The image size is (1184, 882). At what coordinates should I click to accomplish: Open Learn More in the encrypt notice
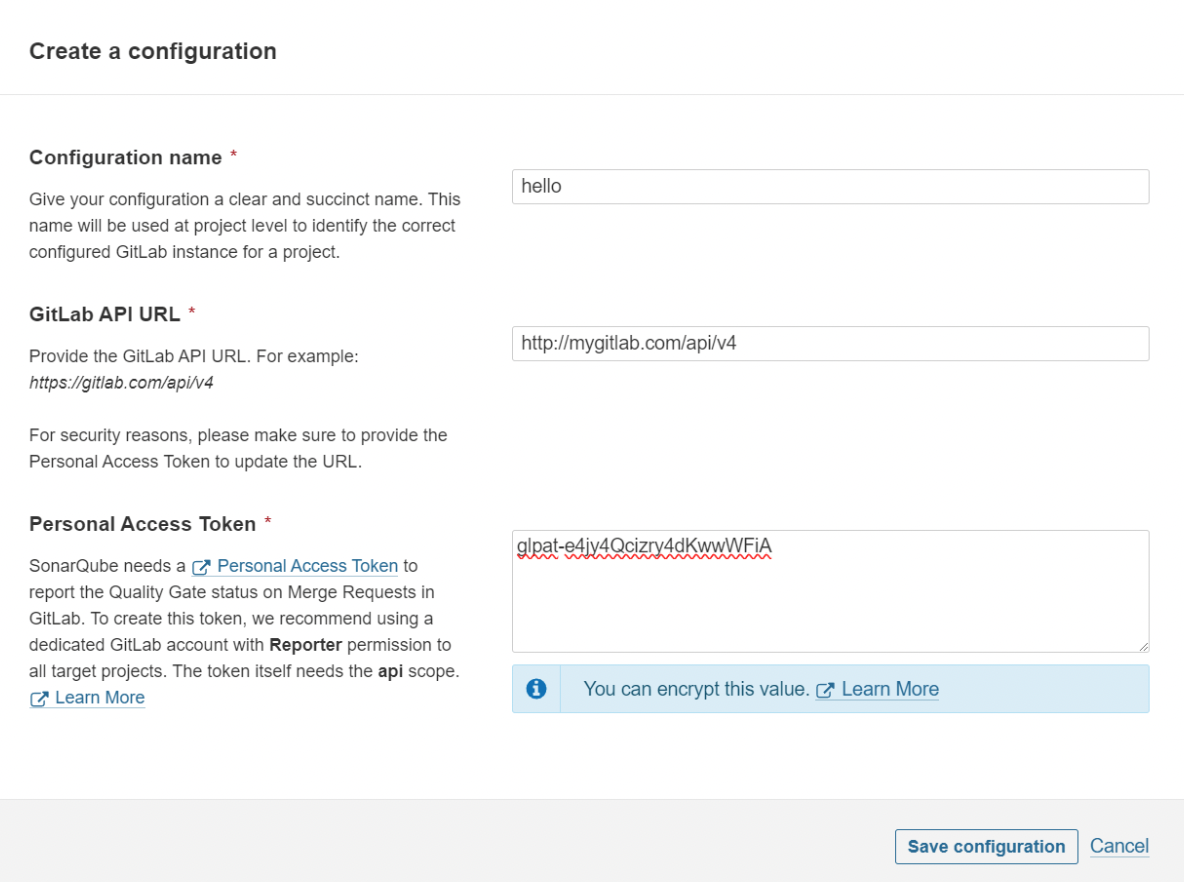tap(890, 689)
